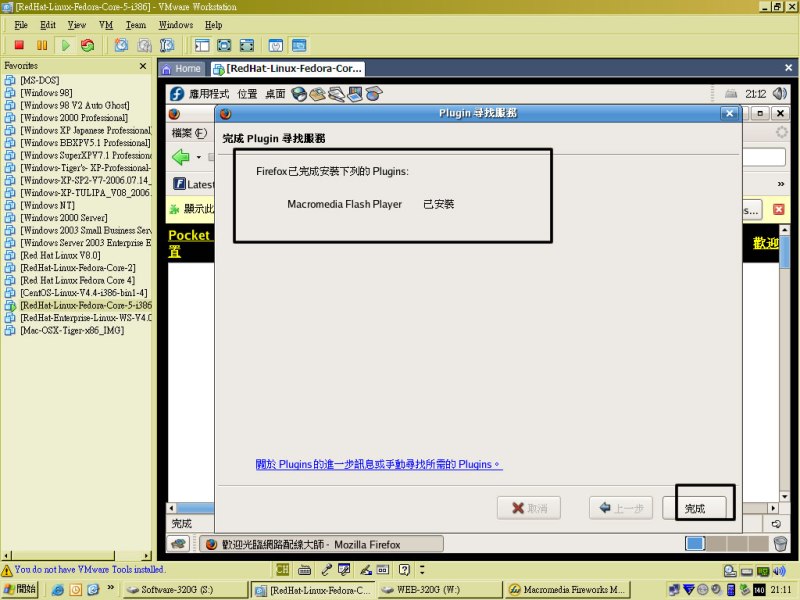800x600 pixels.
Task: Click the Favorites horizontal scrollbar
Action: [x=77, y=555]
